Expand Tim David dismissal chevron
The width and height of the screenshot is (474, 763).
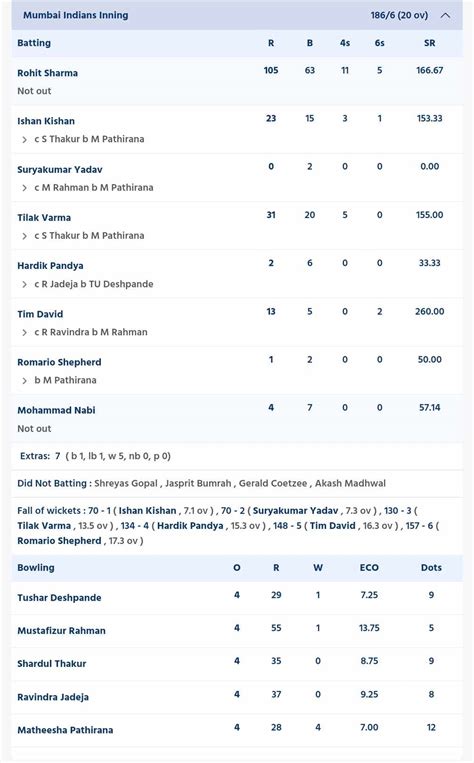click(x=24, y=332)
